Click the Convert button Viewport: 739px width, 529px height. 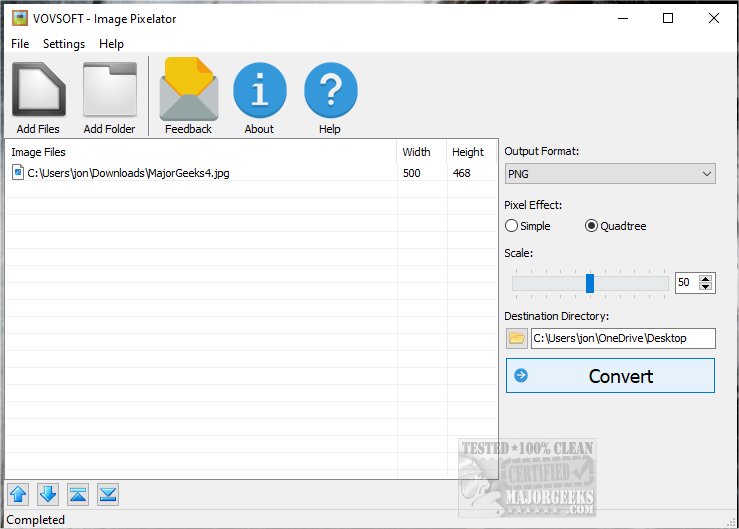[x=610, y=376]
